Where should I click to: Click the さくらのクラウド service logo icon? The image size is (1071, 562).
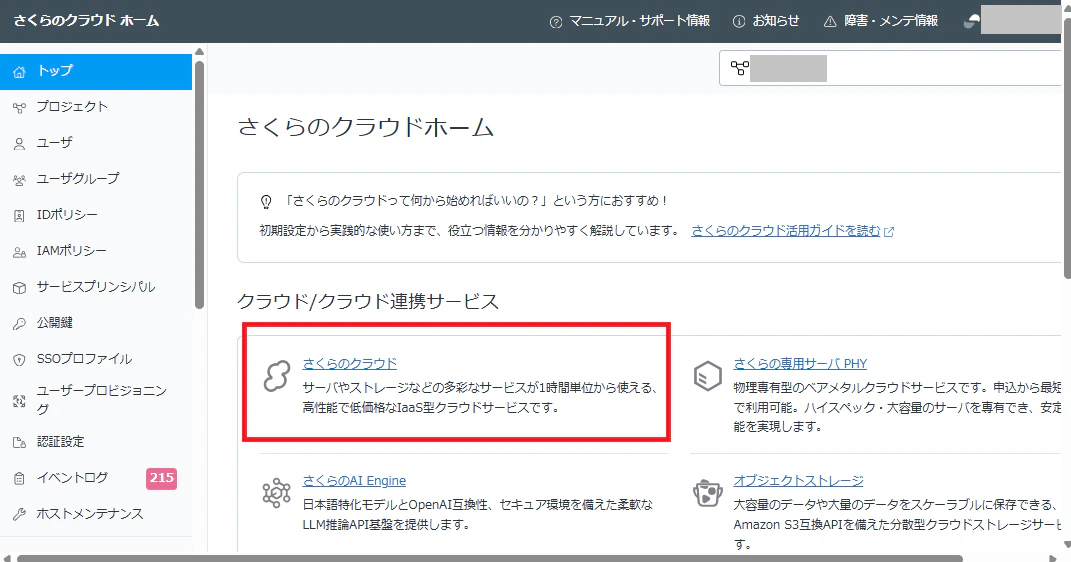tap(277, 376)
